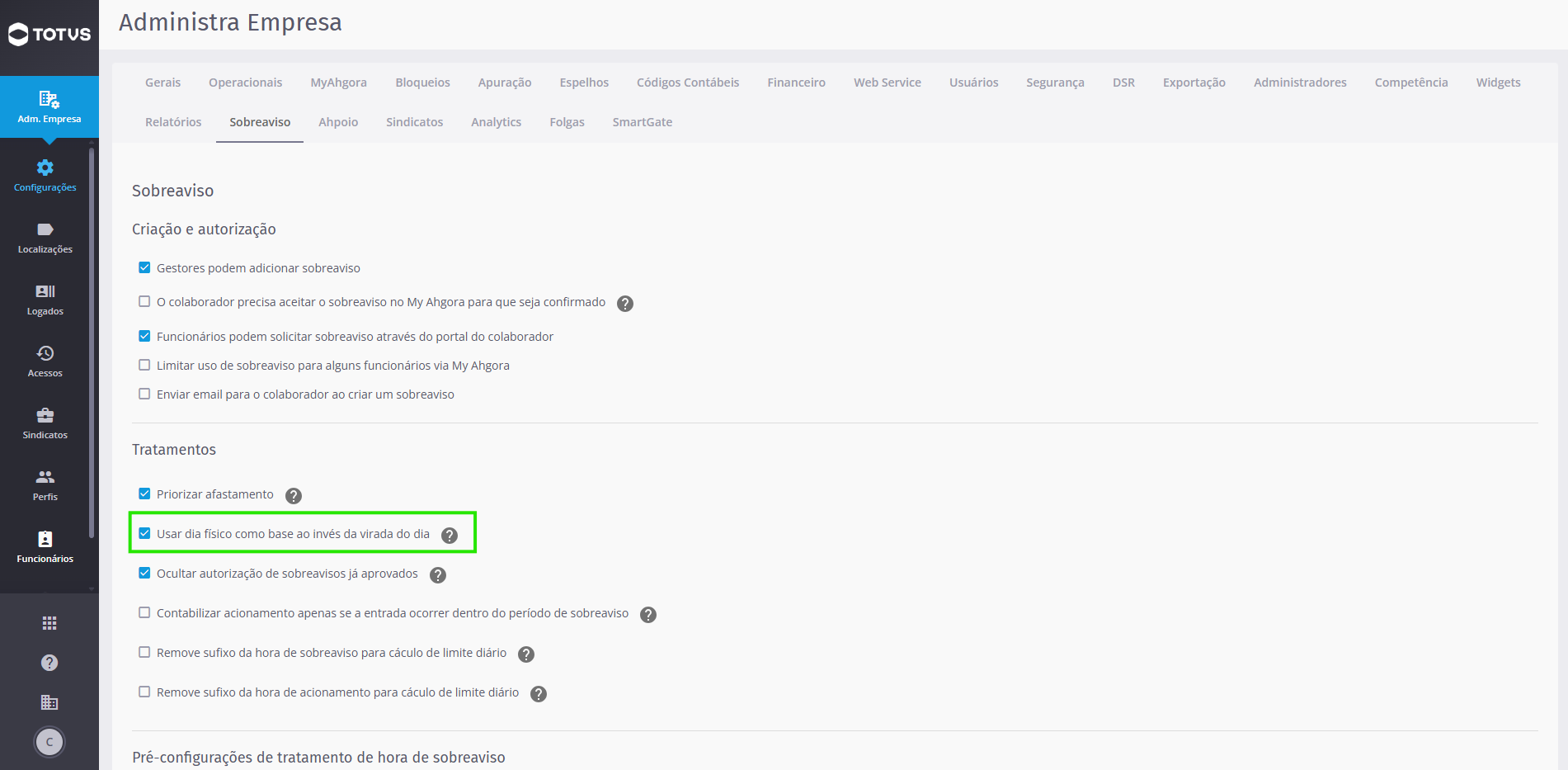Open the MyAhgora tab

click(338, 83)
